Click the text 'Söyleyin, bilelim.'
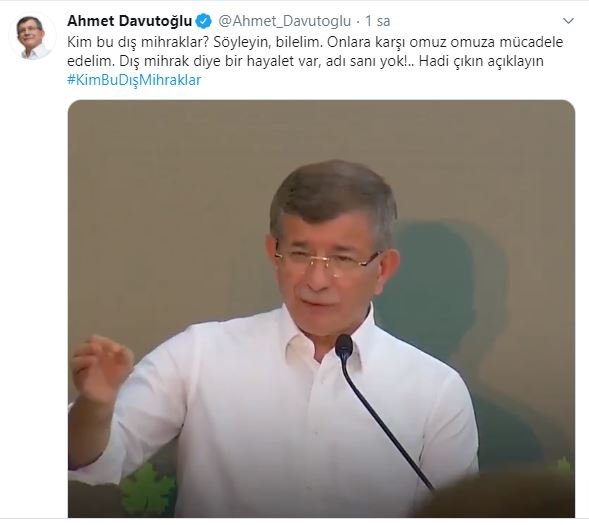 coord(268,42)
